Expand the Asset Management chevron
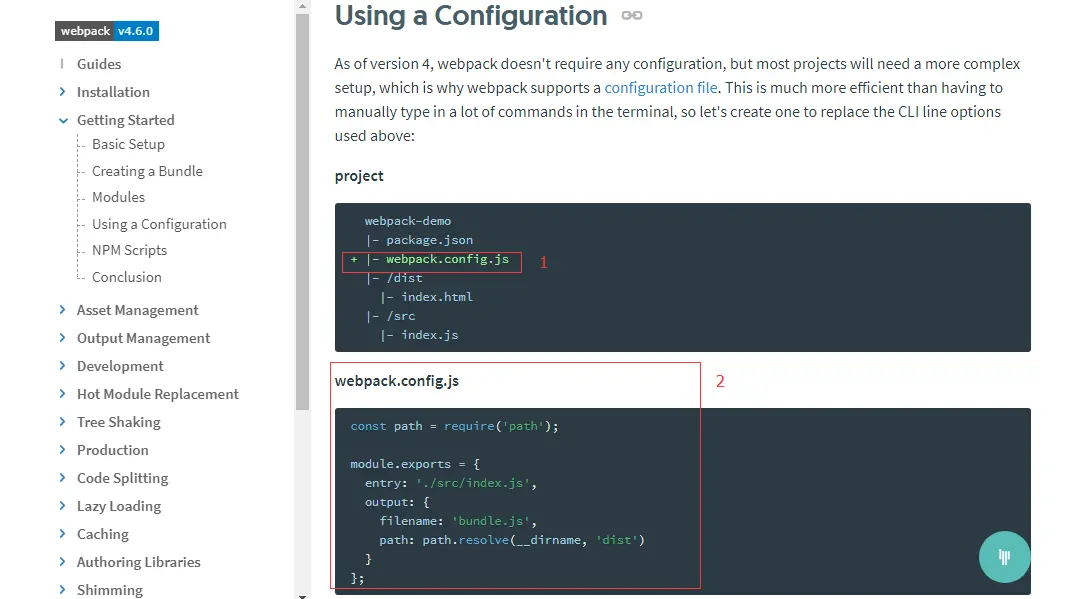 tap(62, 310)
